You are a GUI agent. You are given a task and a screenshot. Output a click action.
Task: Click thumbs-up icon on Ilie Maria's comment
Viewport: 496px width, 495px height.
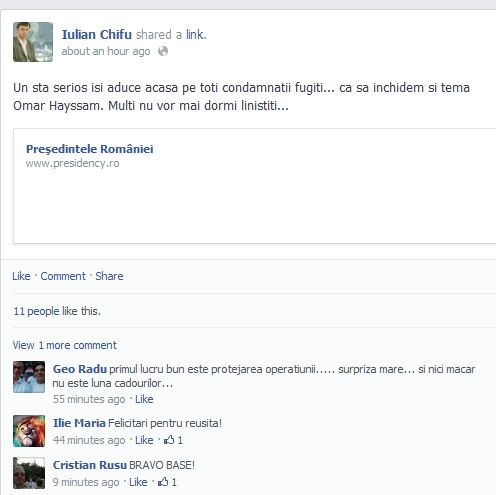pyautogui.click(x=169, y=440)
